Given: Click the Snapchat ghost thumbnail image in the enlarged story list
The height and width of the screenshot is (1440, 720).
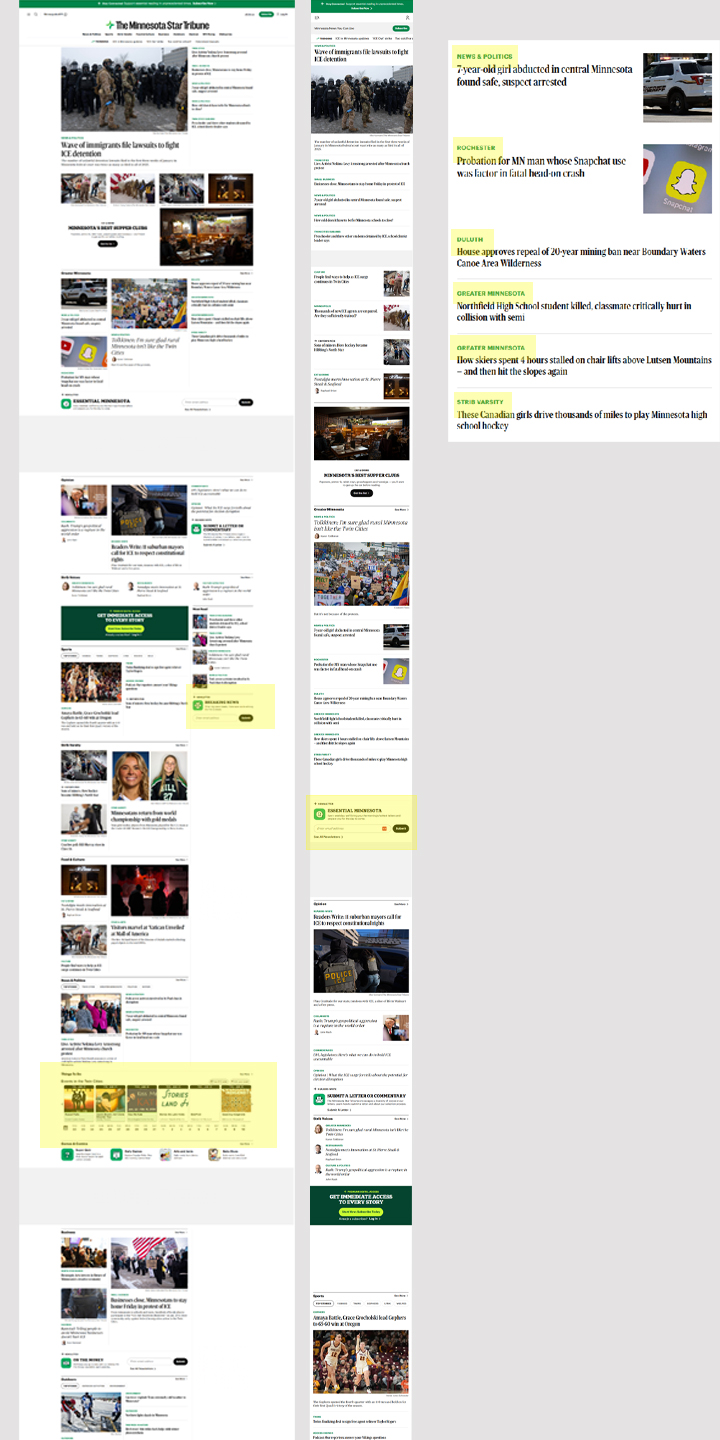Looking at the screenshot, I should 677,178.
